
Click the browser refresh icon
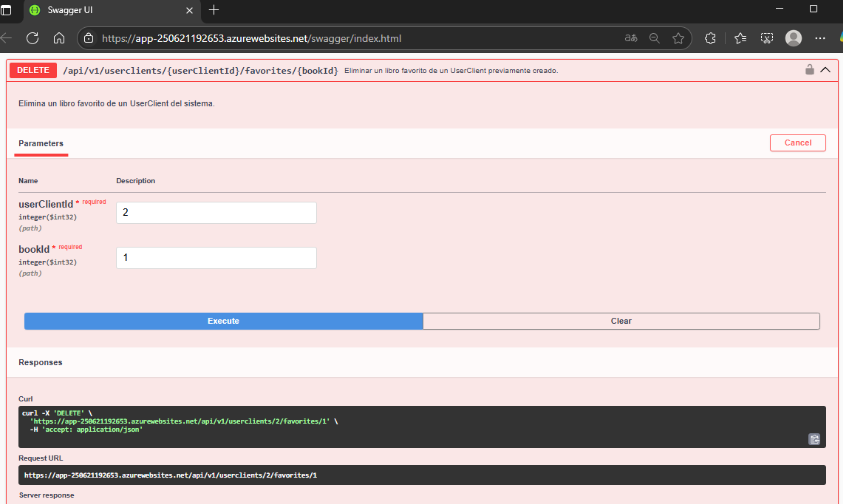pos(32,38)
